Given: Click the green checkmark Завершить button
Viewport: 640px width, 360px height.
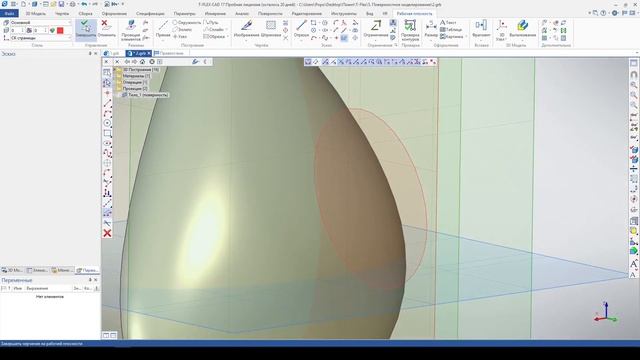Looking at the screenshot, I should tap(86, 29).
